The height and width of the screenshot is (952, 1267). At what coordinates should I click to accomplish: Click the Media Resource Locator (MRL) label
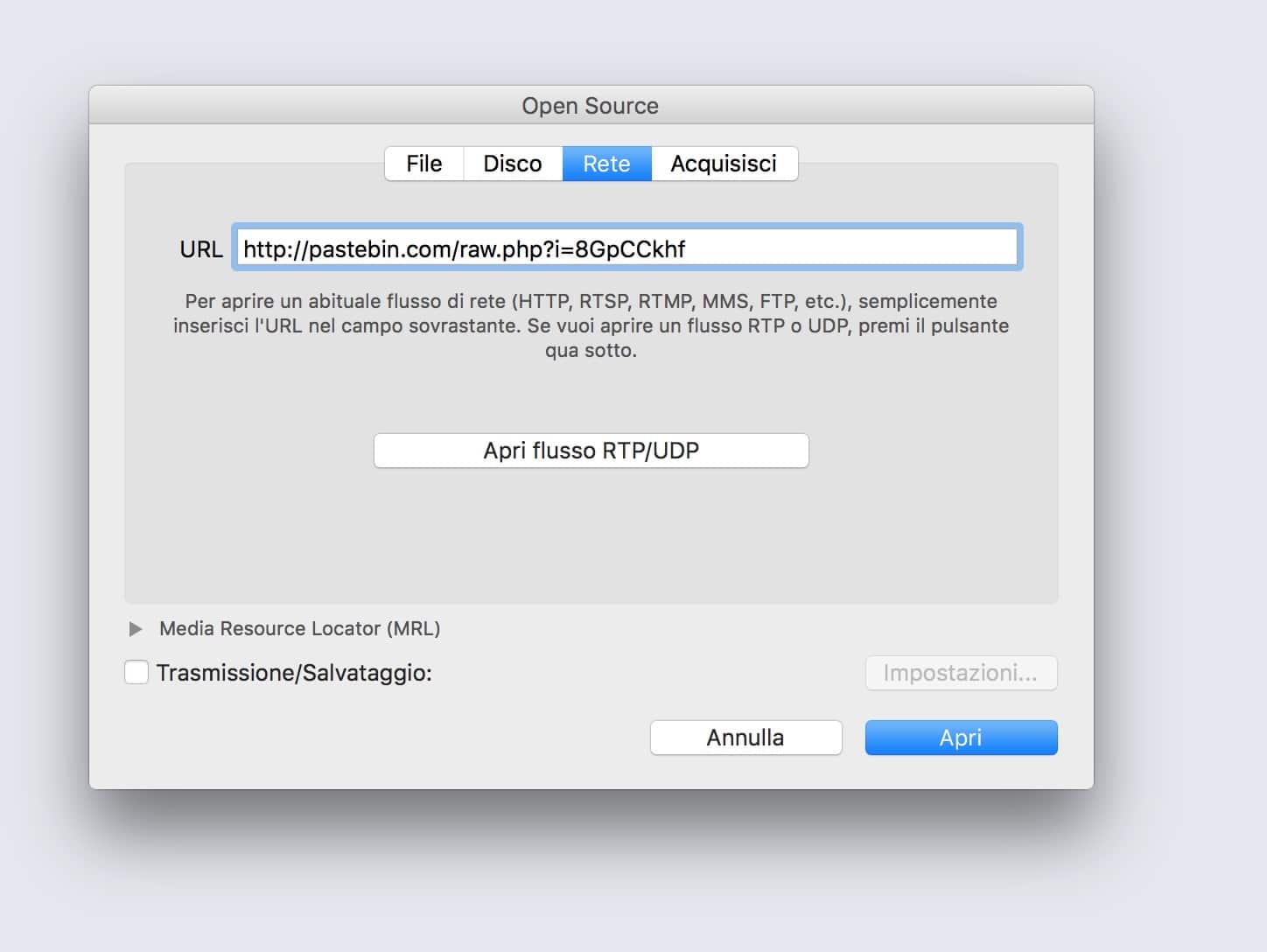pyautogui.click(x=299, y=629)
